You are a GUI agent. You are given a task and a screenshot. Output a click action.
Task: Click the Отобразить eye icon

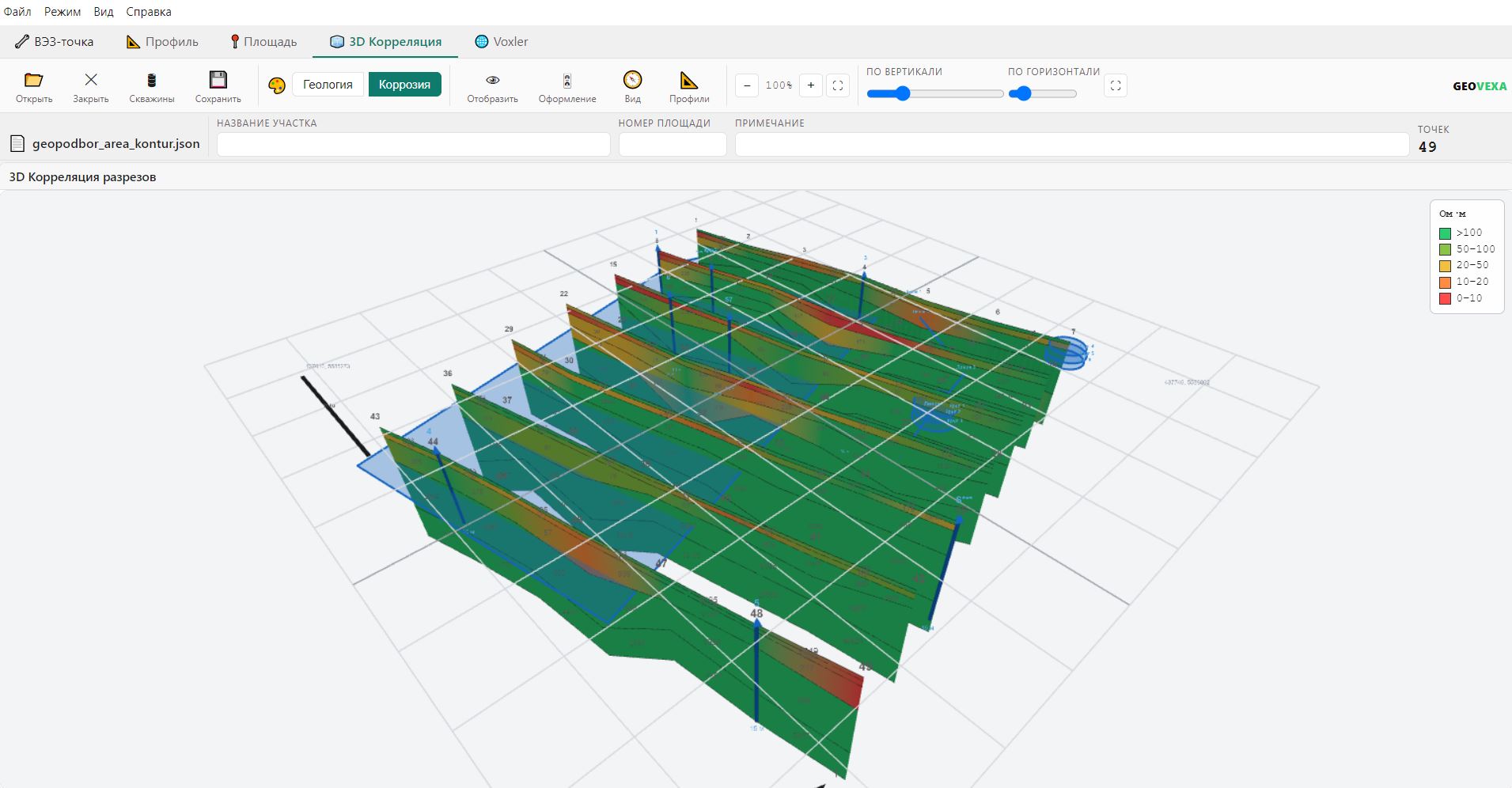[x=492, y=86]
